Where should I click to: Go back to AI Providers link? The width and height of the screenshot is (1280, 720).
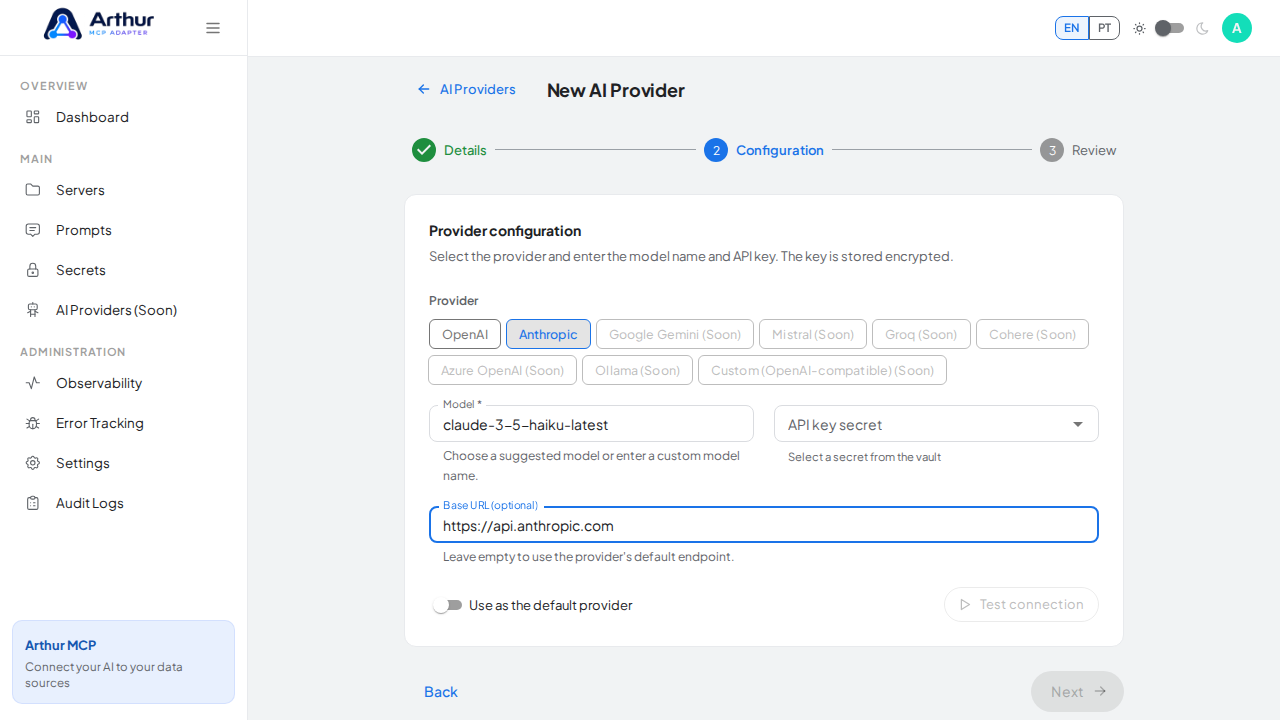pyautogui.click(x=467, y=89)
